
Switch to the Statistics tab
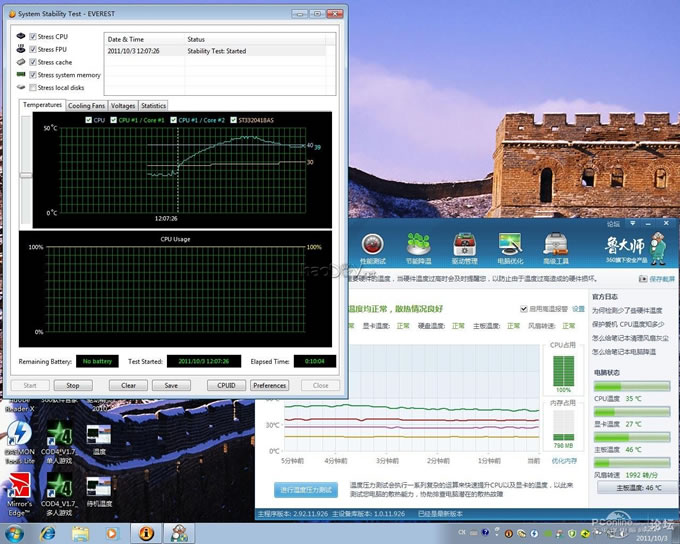(153, 105)
